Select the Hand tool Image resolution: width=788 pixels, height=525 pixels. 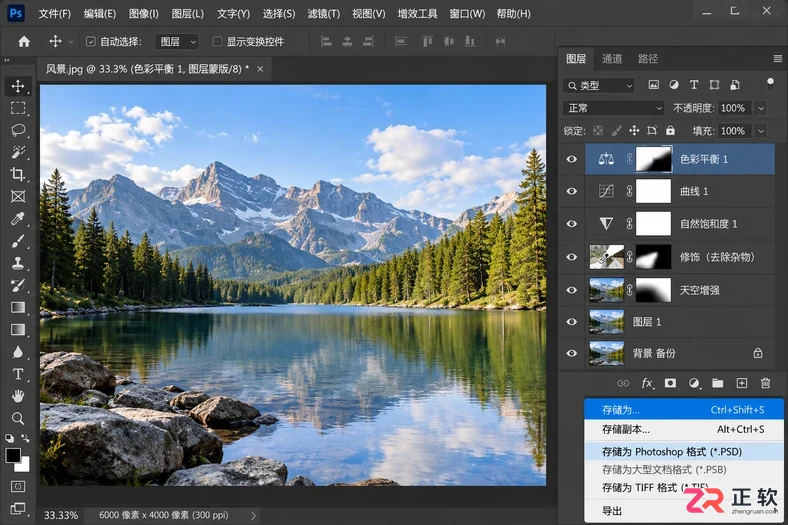(18, 396)
